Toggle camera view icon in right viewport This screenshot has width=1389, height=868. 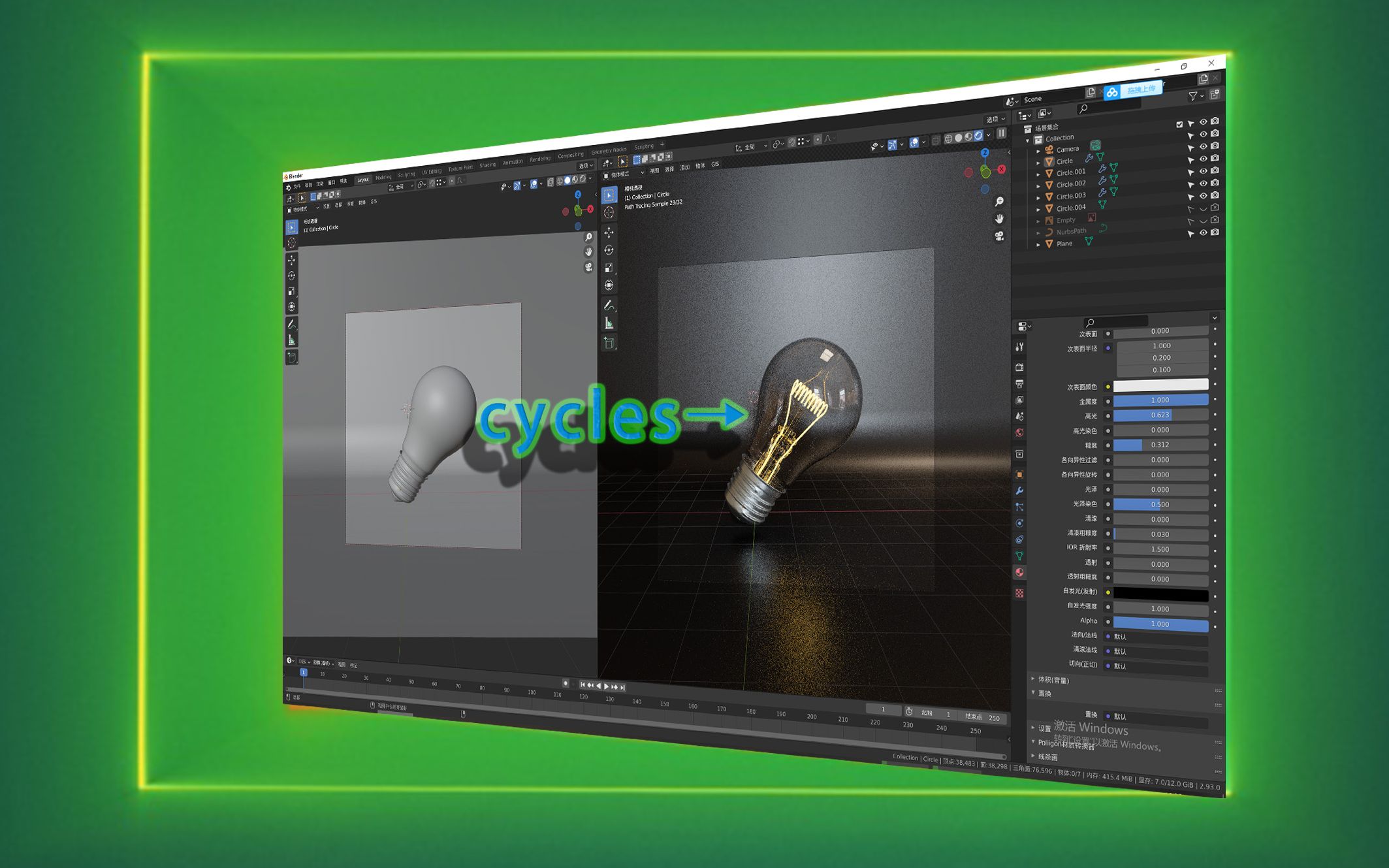coord(999,236)
